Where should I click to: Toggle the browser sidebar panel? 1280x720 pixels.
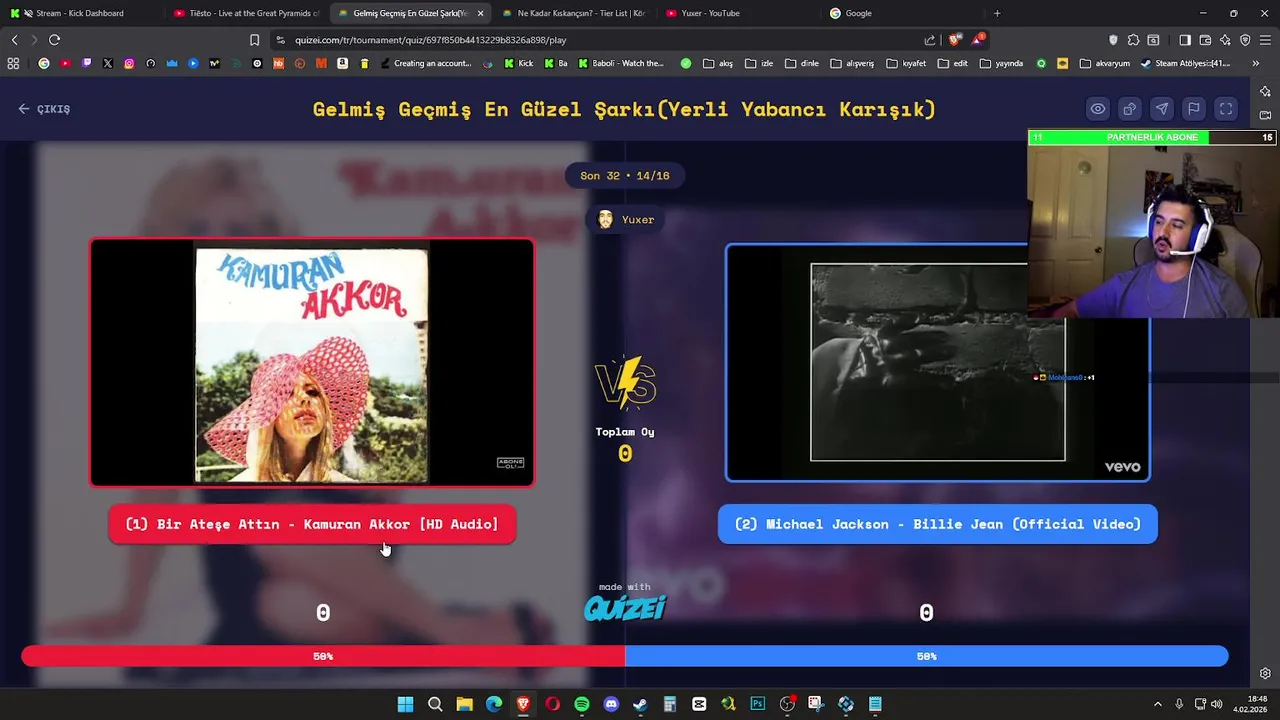[x=1185, y=40]
